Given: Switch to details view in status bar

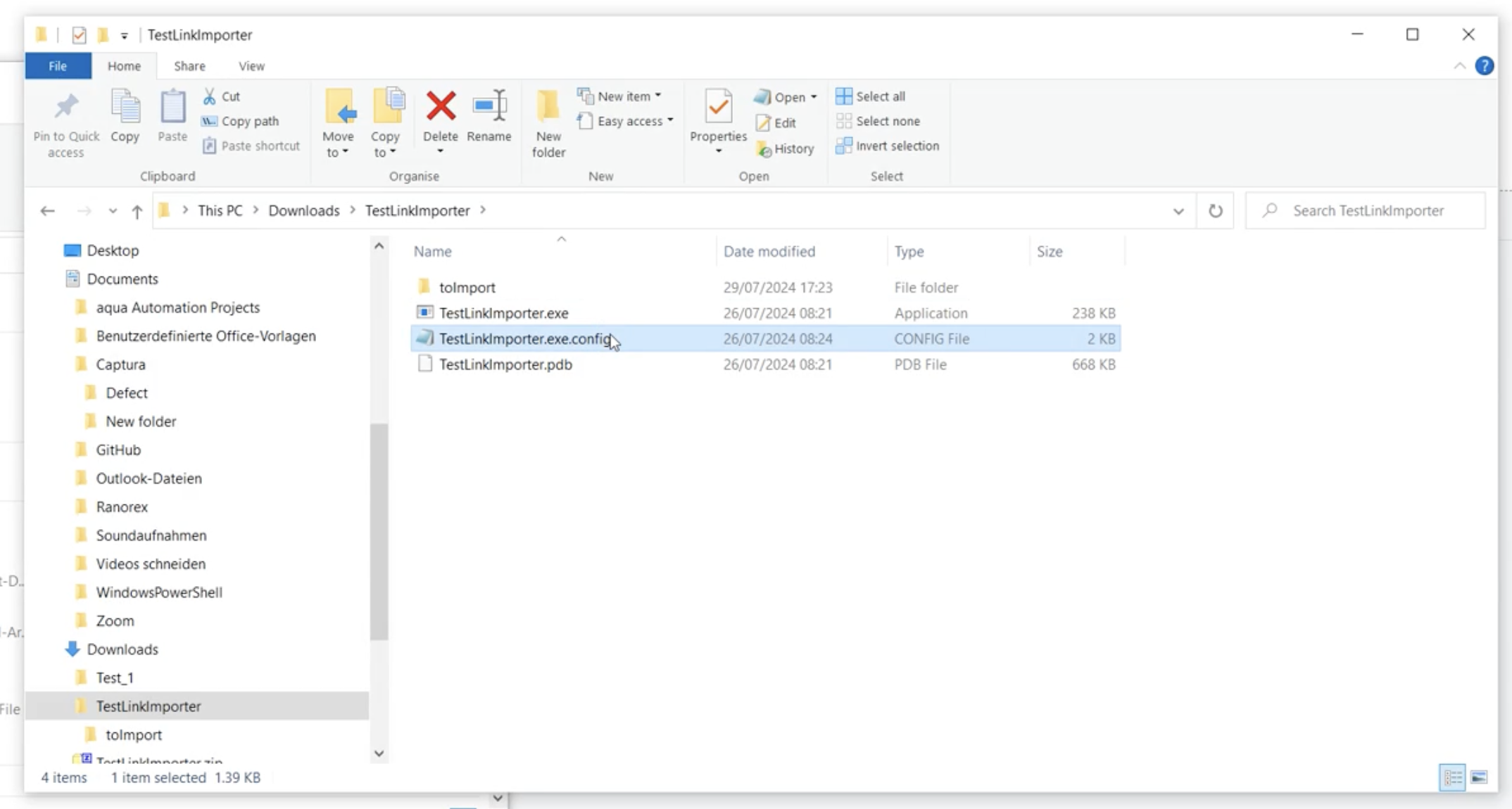Looking at the screenshot, I should pyautogui.click(x=1452, y=777).
